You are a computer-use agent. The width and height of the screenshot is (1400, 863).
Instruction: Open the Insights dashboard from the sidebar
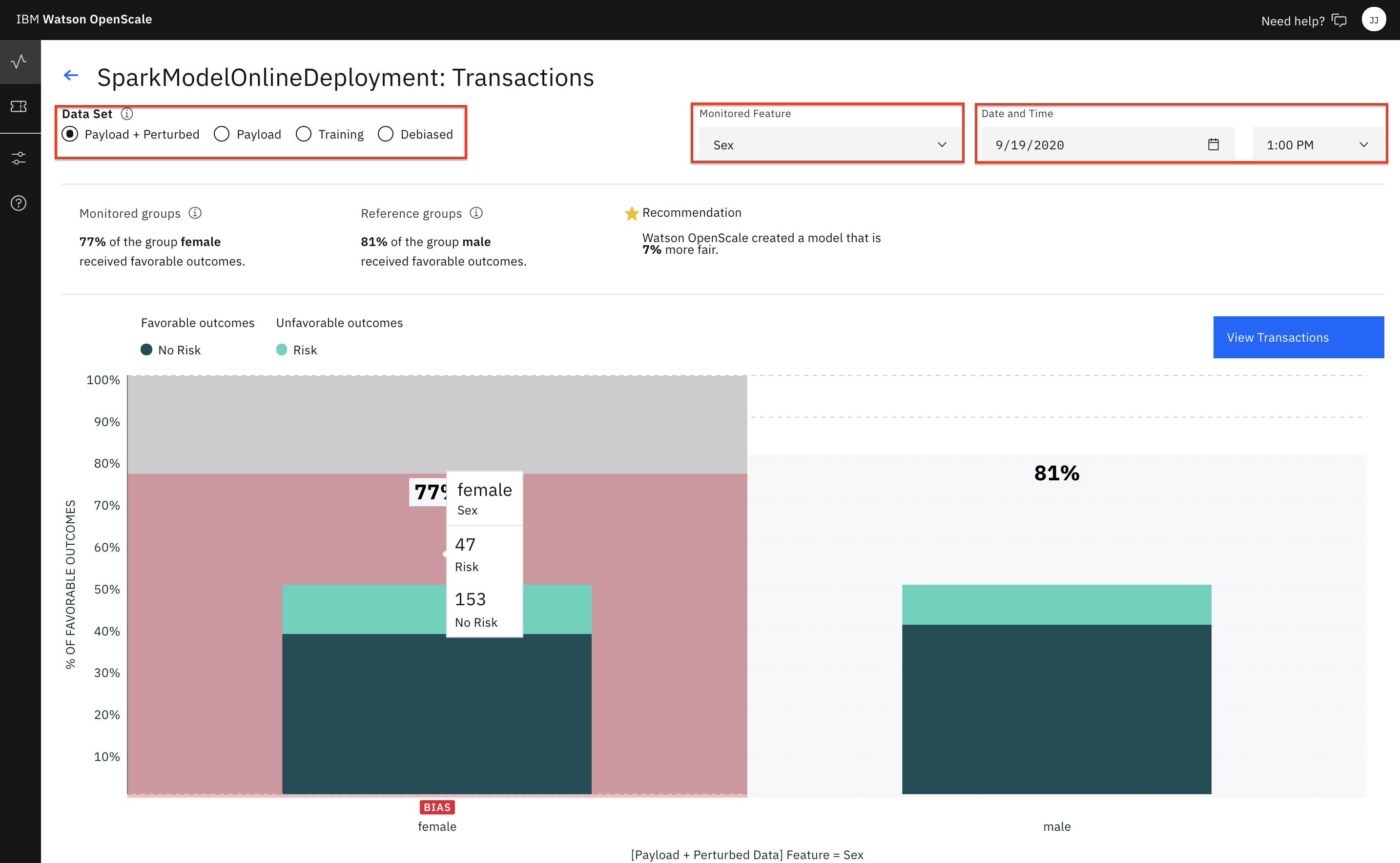point(19,61)
